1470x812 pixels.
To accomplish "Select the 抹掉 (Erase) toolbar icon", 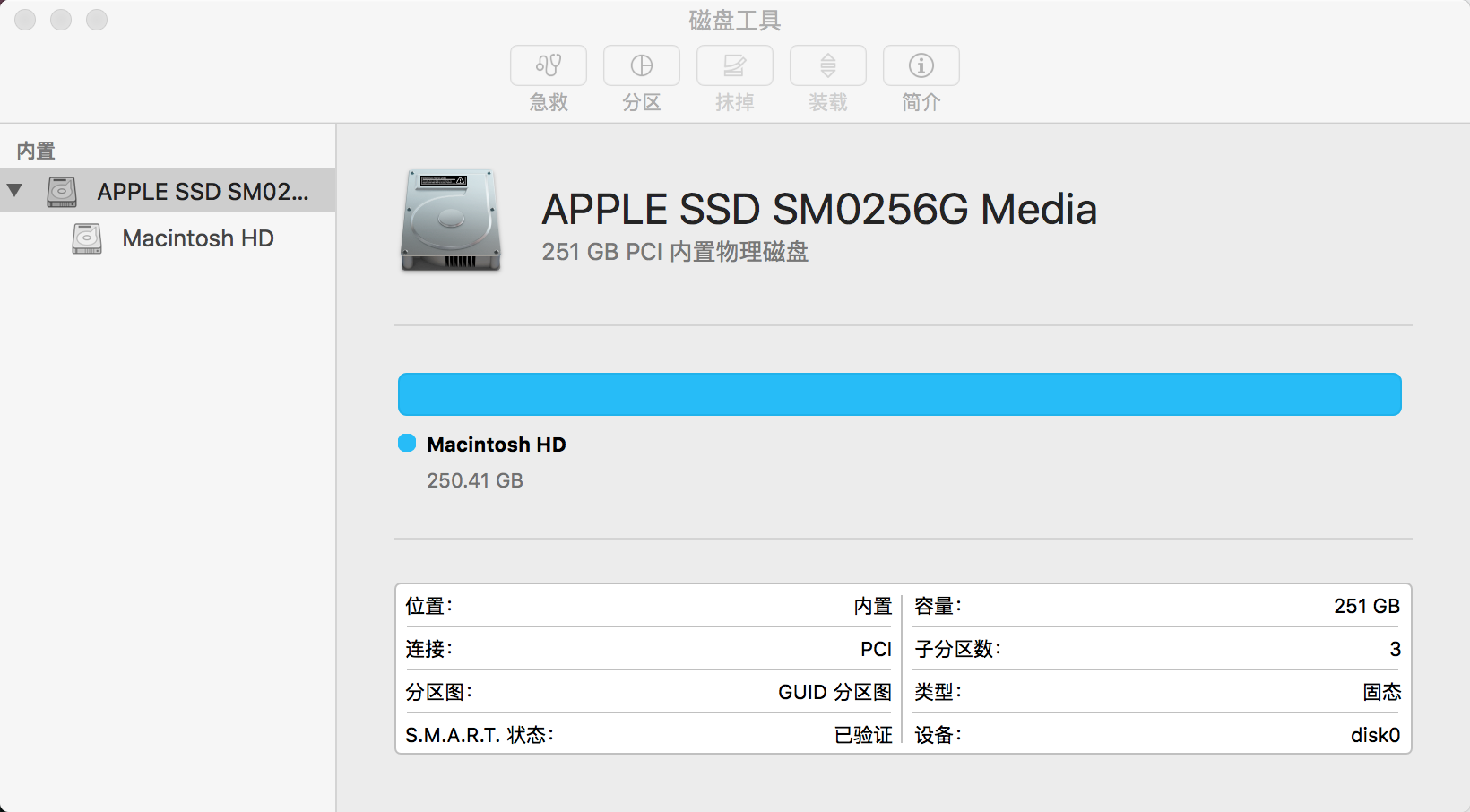I will [x=735, y=65].
